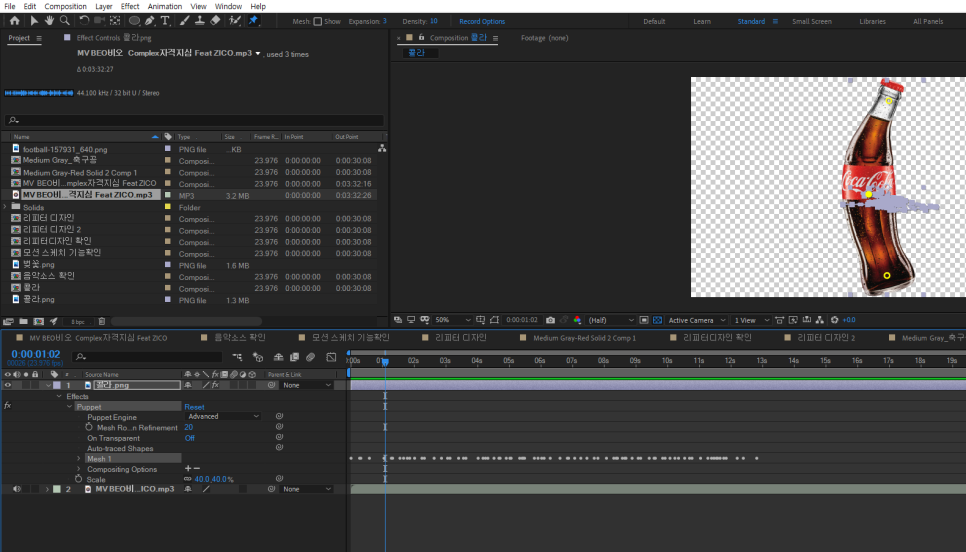Toggle motion blur switch in timeline
Image resolution: width=966 pixels, height=552 pixels.
click(x=310, y=357)
